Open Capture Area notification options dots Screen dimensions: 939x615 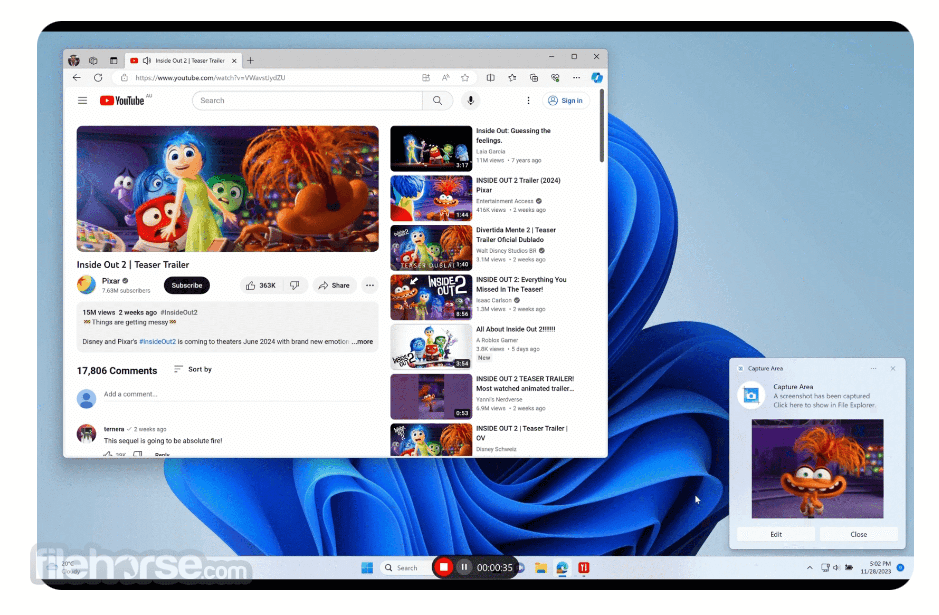(x=873, y=368)
